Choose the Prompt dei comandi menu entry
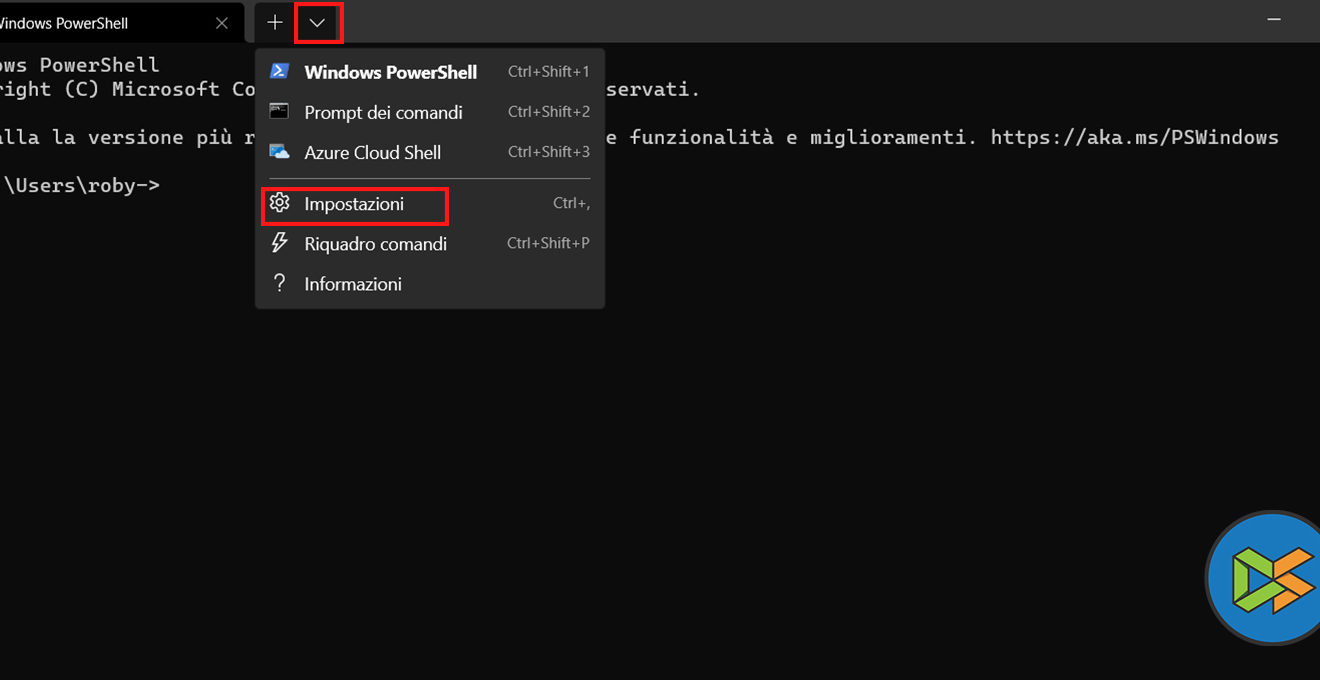 click(x=383, y=112)
